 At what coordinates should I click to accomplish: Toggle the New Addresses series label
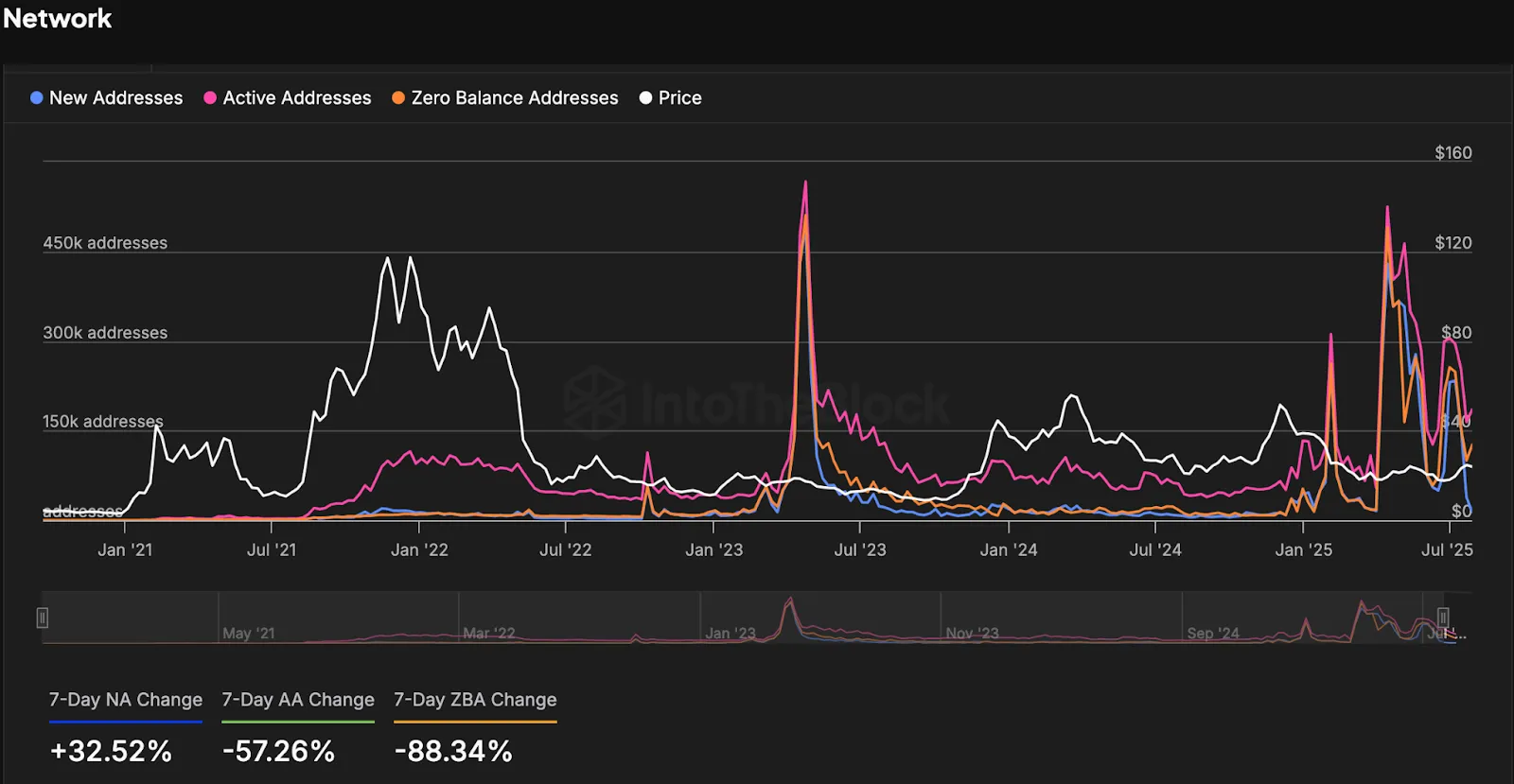(115, 98)
